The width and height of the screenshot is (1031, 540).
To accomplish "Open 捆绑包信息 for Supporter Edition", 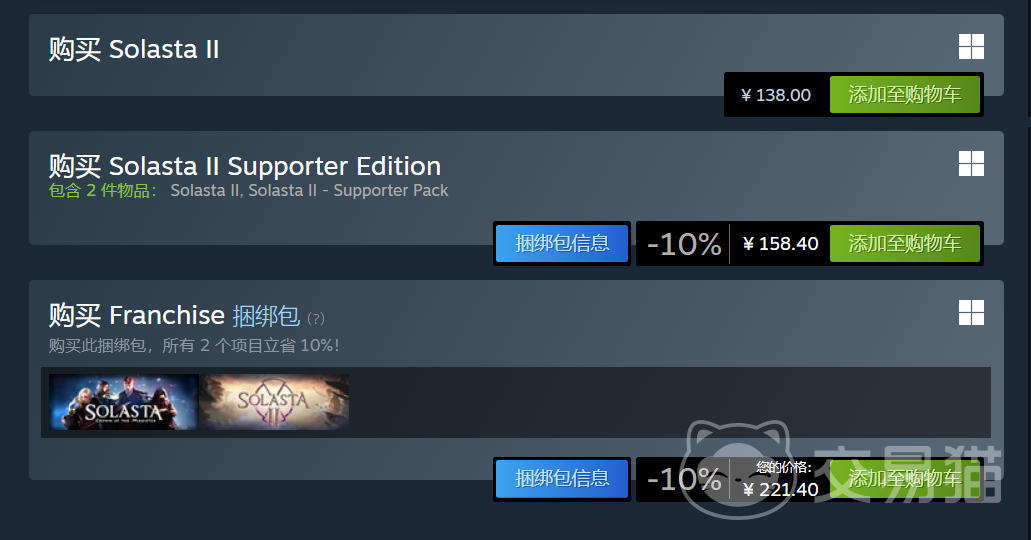I will tap(562, 243).
